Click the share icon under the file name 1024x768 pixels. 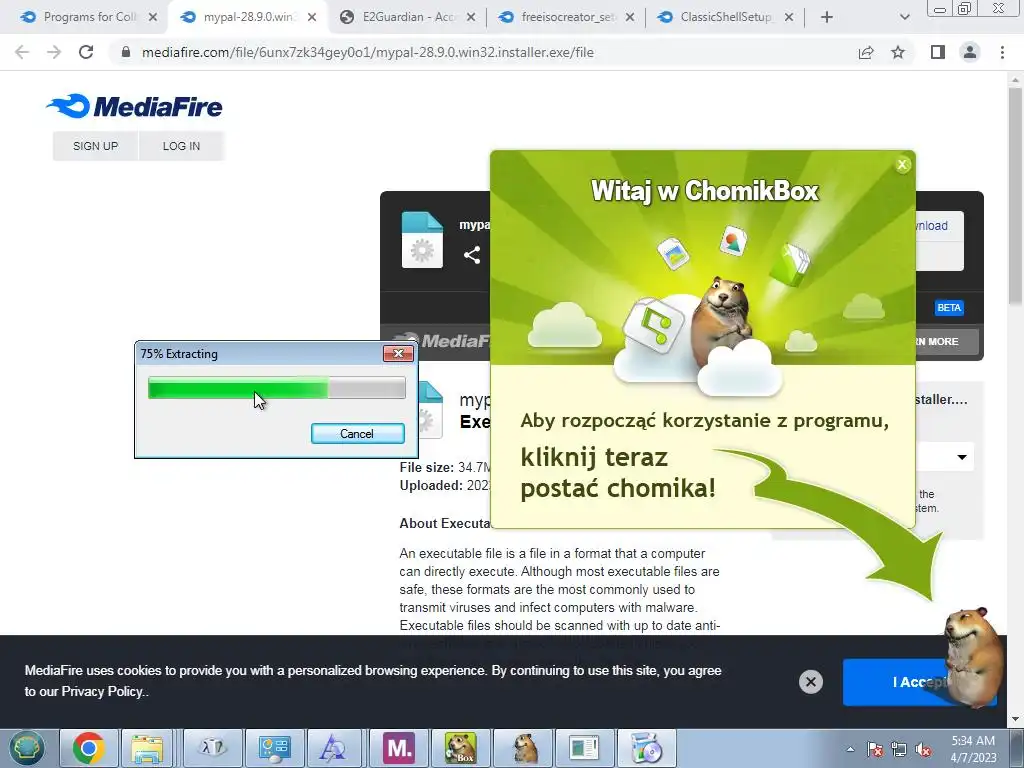(x=472, y=255)
